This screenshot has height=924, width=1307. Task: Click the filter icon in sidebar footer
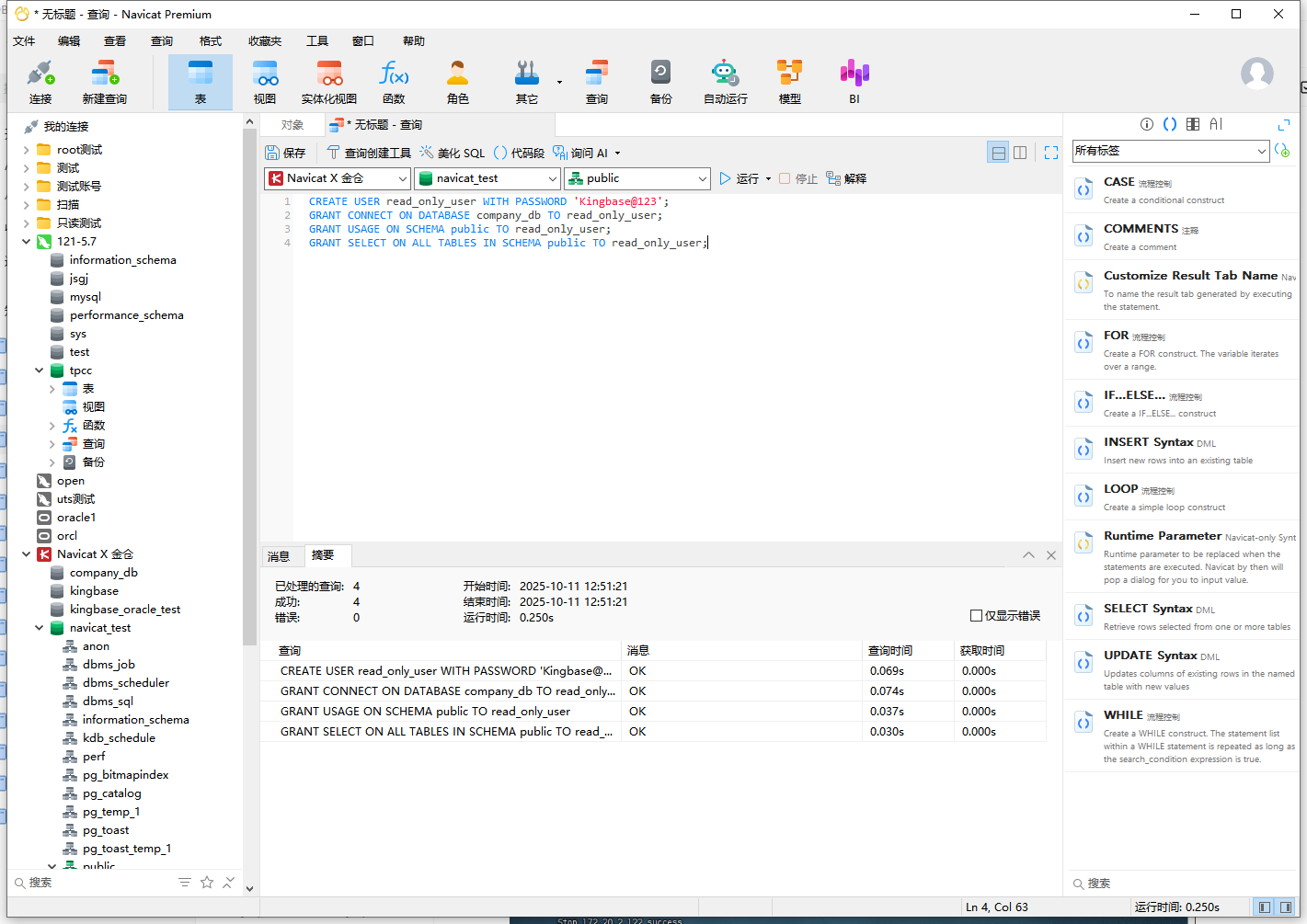185,883
